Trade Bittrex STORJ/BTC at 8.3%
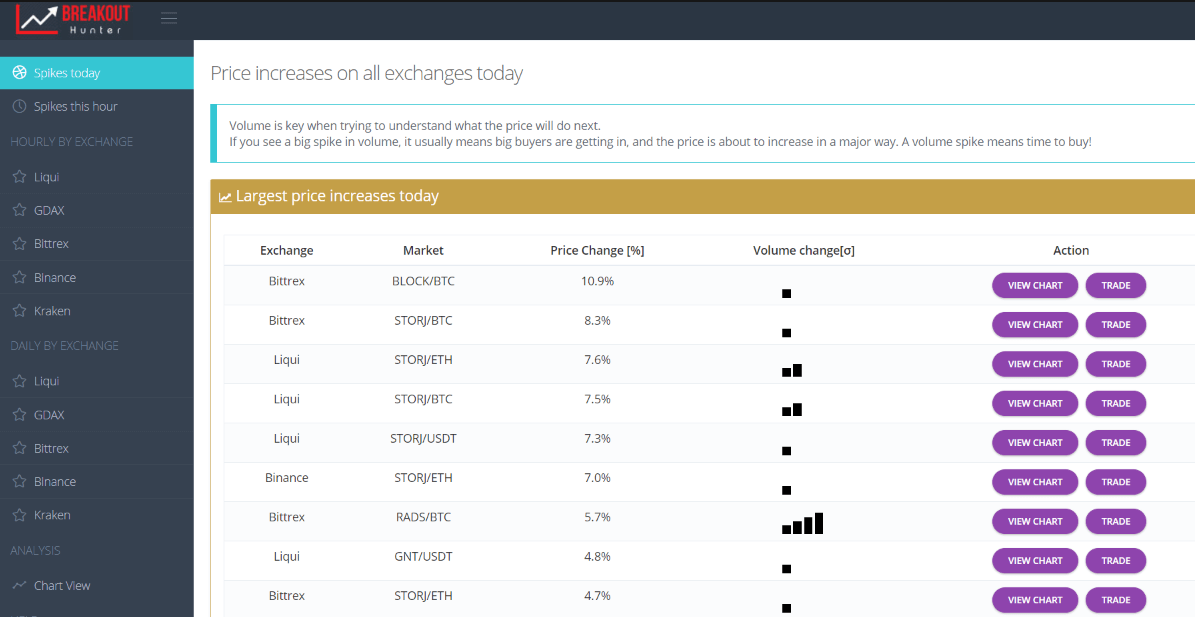The width and height of the screenshot is (1195, 617). point(1116,324)
